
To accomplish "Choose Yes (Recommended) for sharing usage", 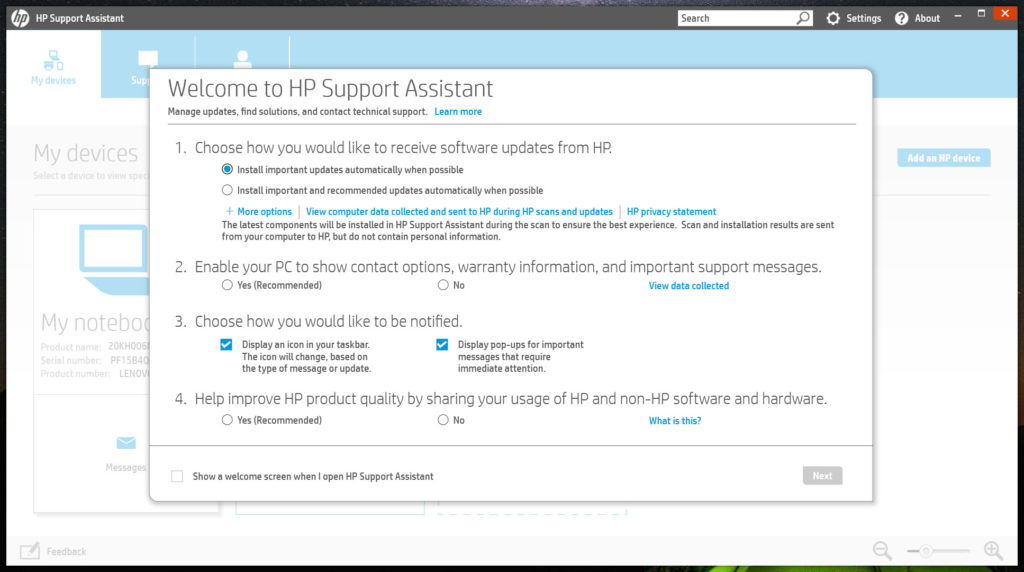I will click(227, 420).
